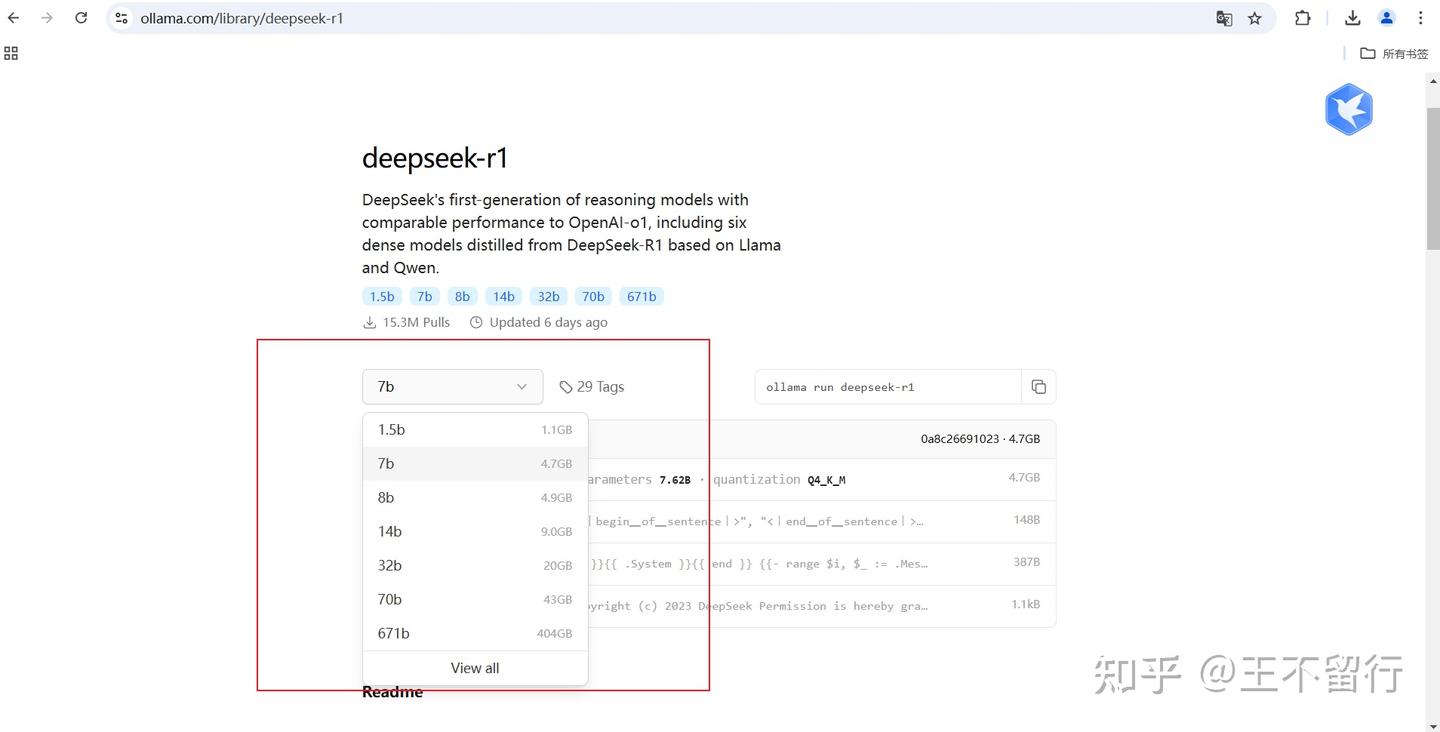The height and width of the screenshot is (732, 1440).
Task: Open Google Translate icon in address bar
Action: coord(1224,18)
